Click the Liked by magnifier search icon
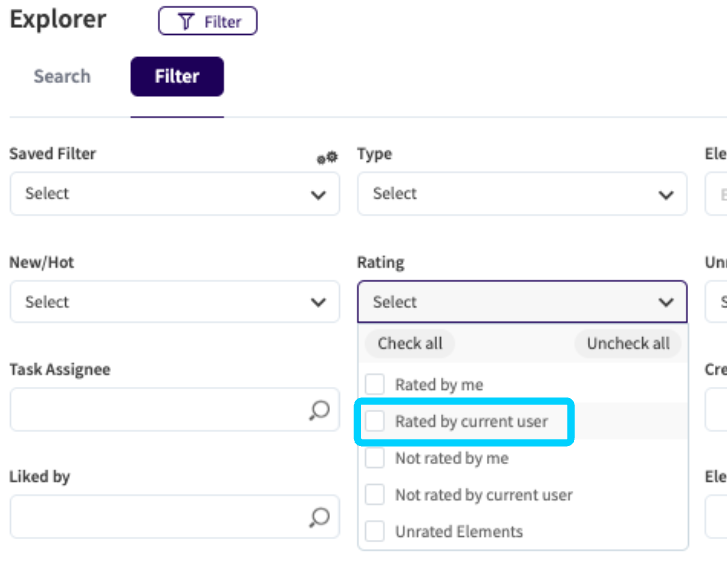Image resolution: width=727 pixels, height=563 pixels. pos(318,516)
